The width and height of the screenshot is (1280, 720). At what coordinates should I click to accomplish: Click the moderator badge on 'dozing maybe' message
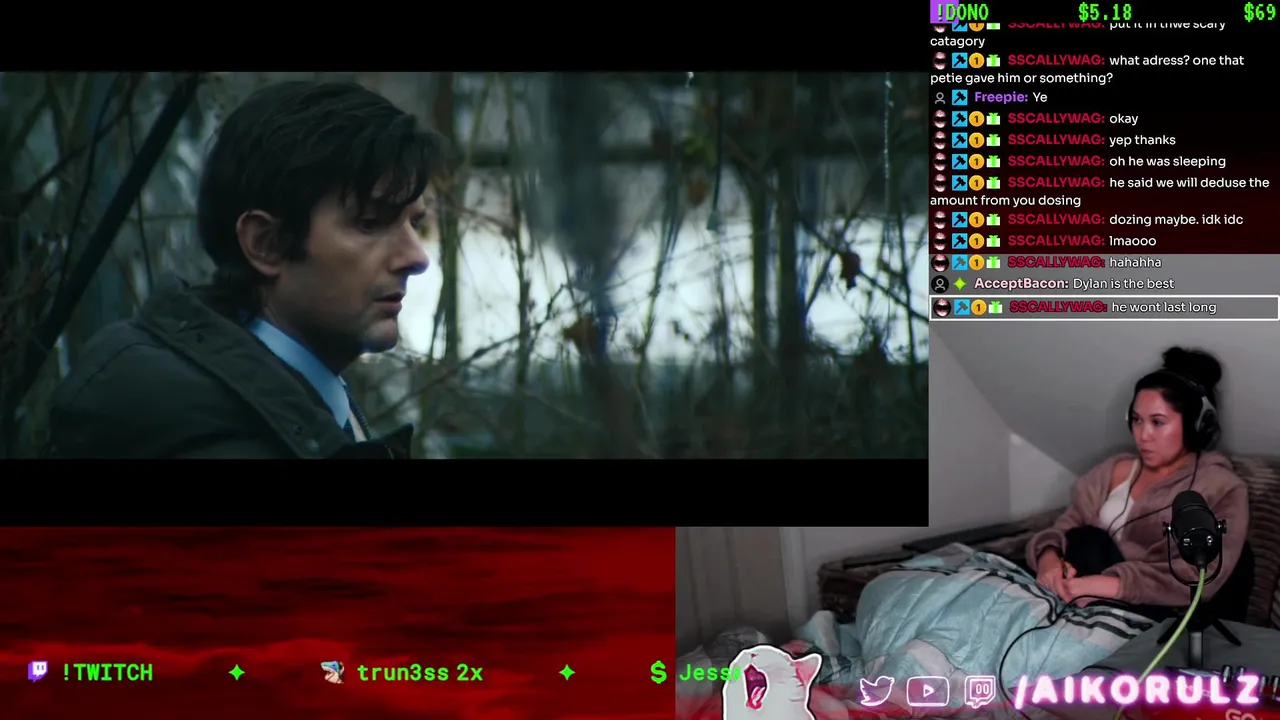(x=959, y=220)
